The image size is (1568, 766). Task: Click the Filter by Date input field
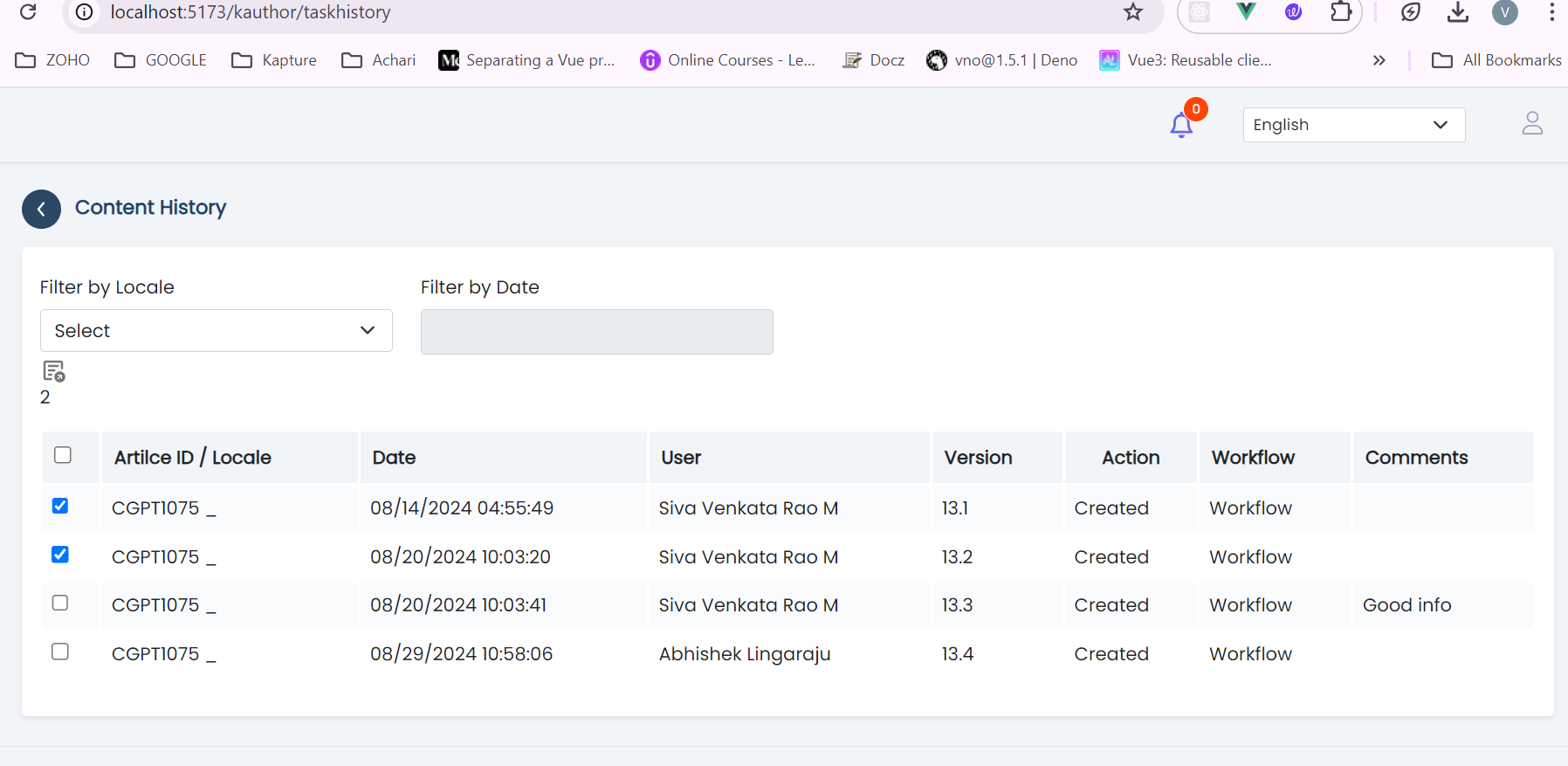click(x=596, y=332)
